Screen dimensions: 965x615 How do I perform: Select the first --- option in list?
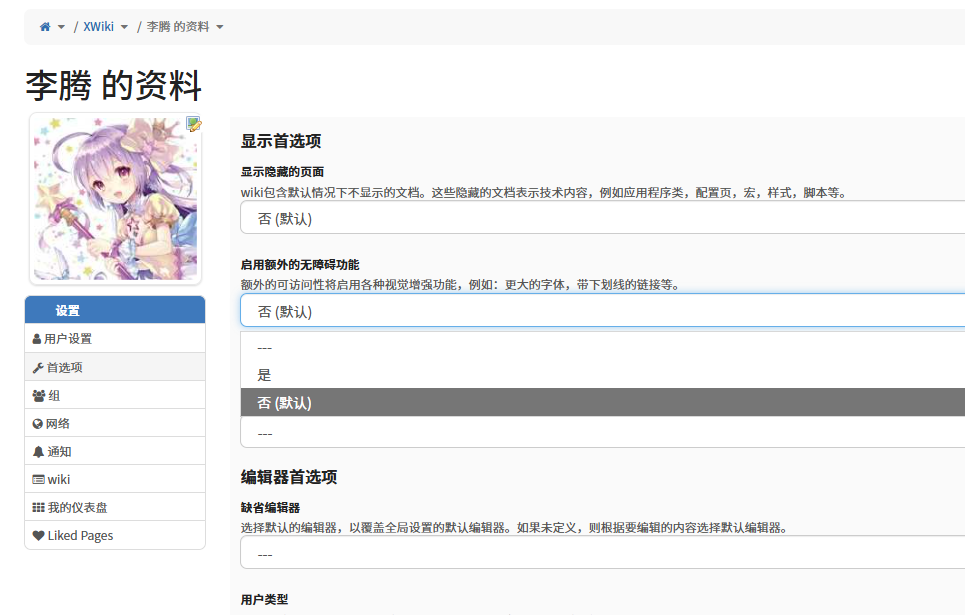point(265,347)
